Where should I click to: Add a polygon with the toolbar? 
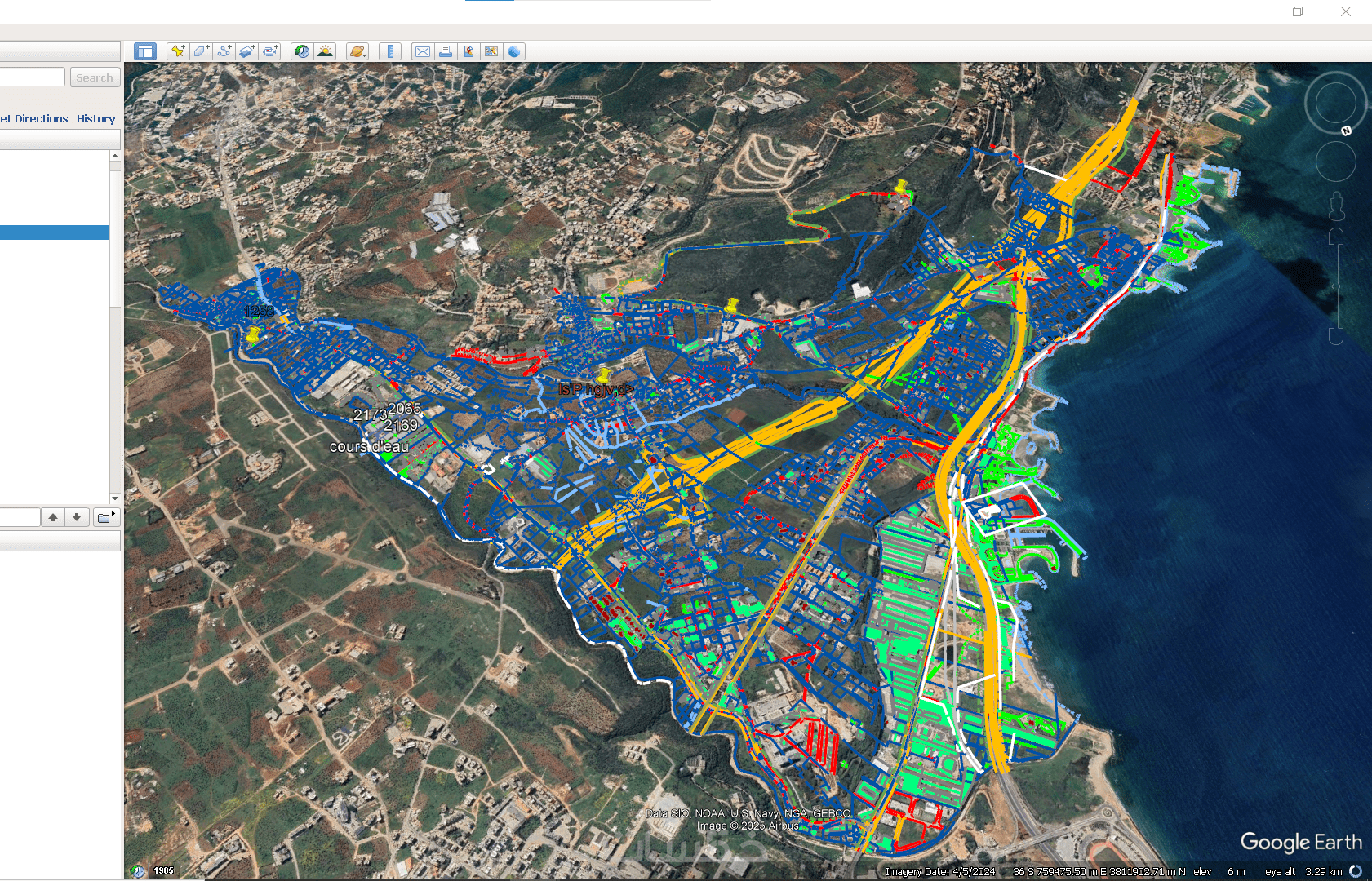tap(201, 51)
